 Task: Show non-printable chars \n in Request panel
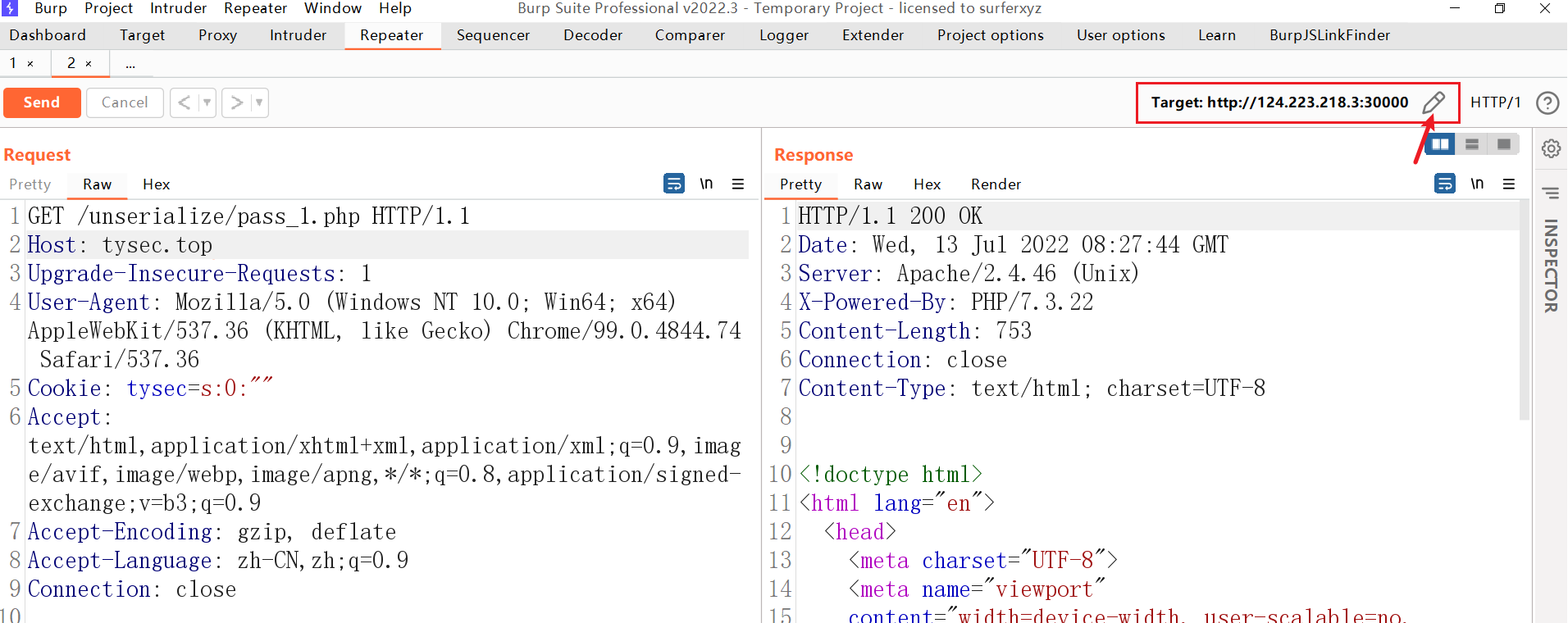(x=706, y=184)
